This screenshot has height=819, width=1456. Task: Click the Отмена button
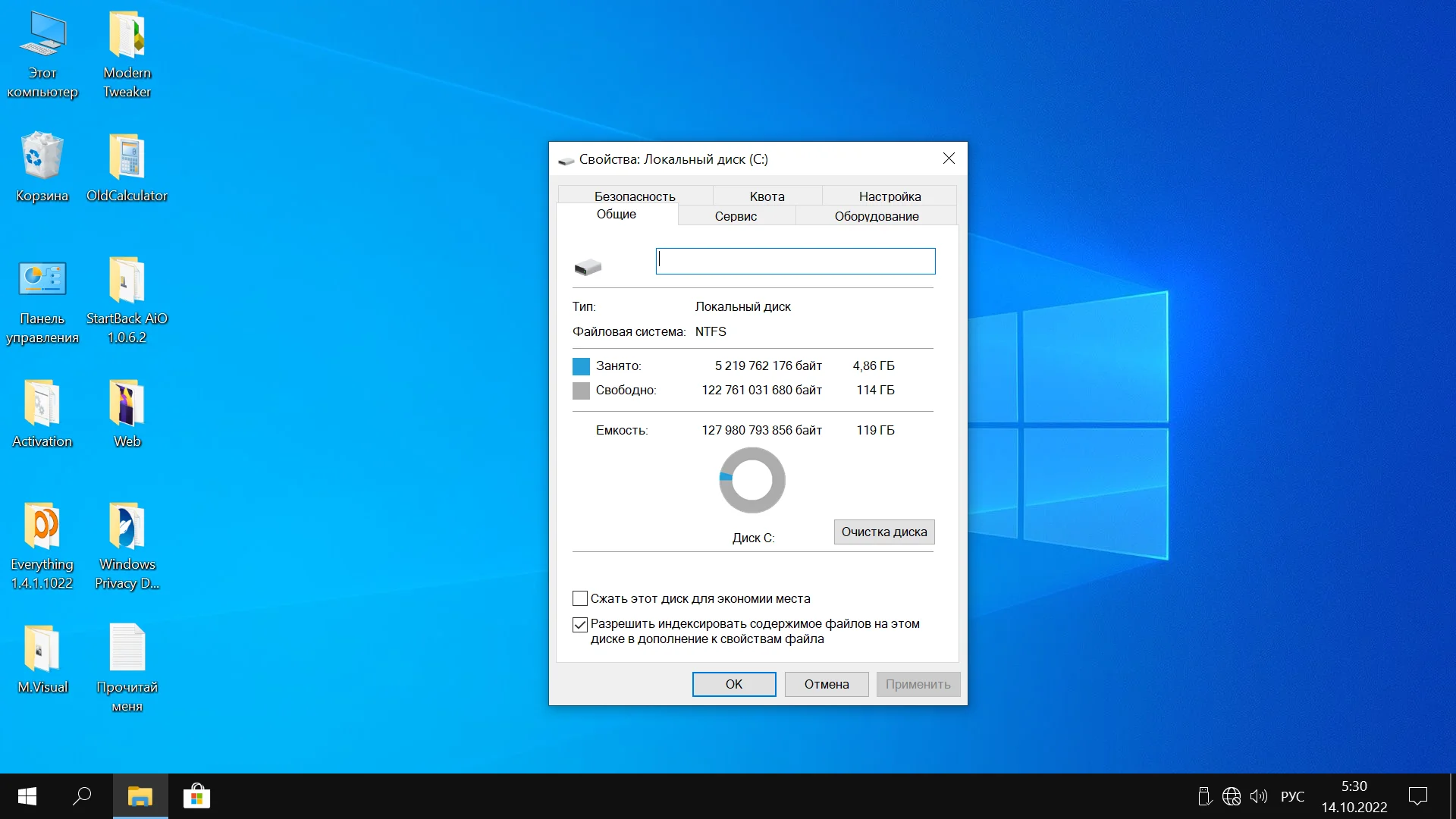point(827,684)
